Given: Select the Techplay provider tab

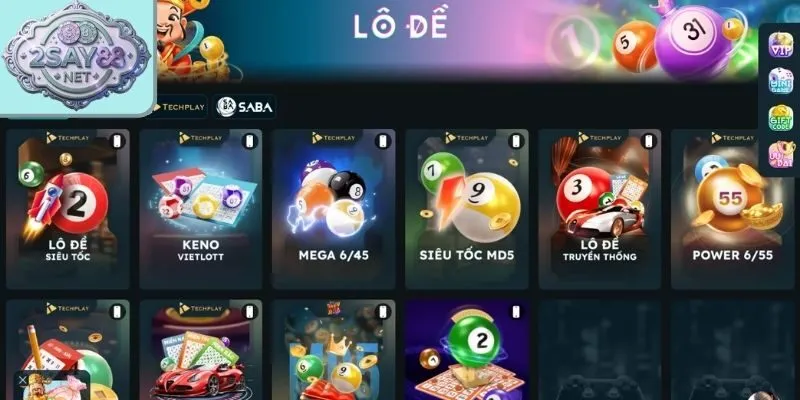Looking at the screenshot, I should pos(179,107).
